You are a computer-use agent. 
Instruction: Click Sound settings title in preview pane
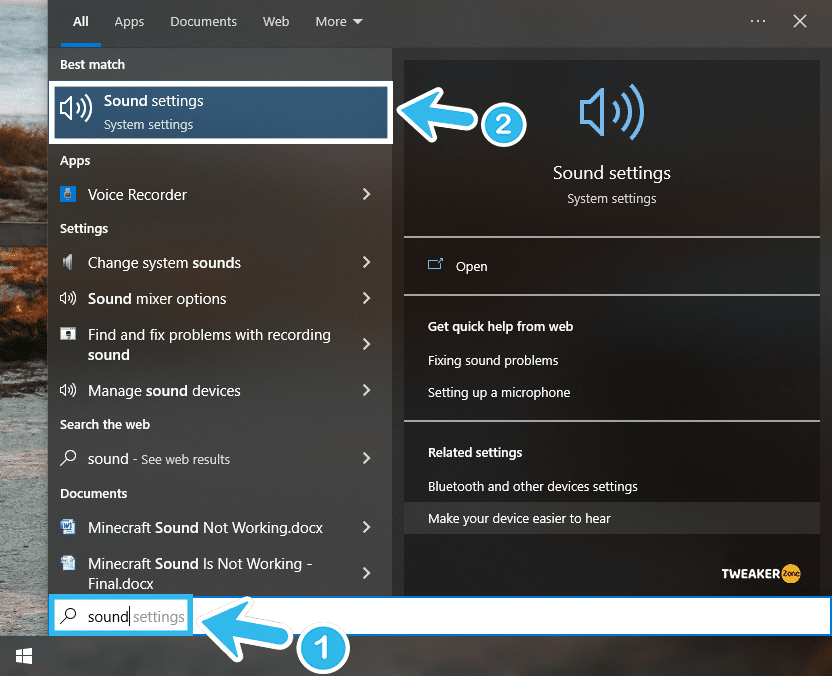(x=611, y=173)
